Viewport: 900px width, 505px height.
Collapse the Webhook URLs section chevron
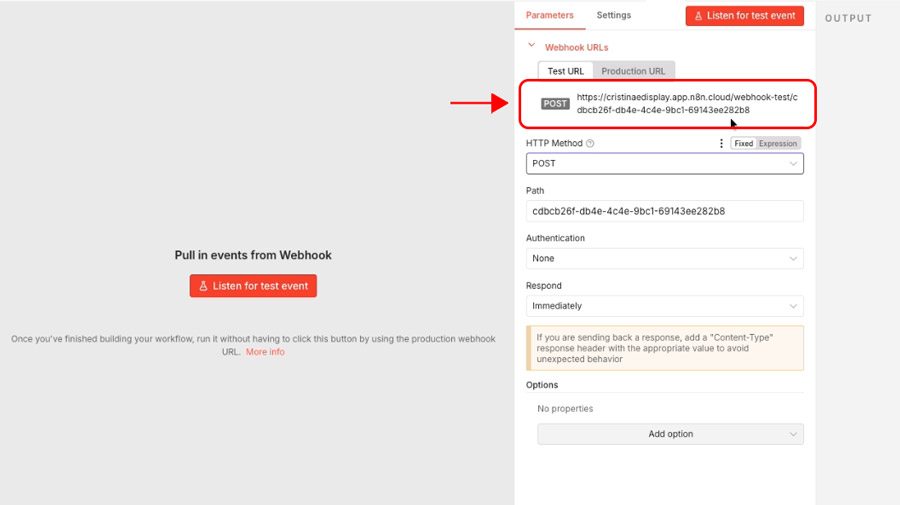click(532, 46)
